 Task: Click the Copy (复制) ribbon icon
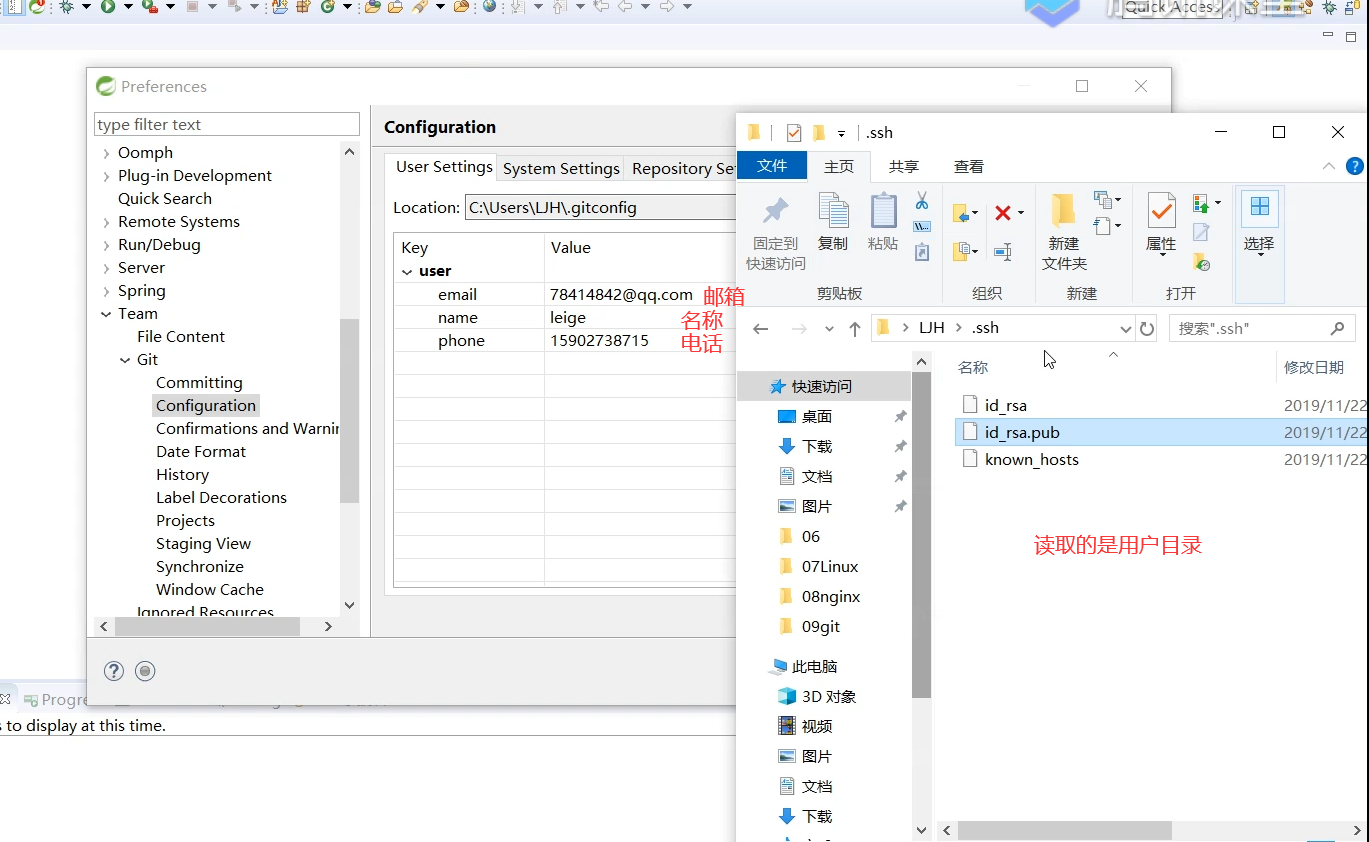pyautogui.click(x=834, y=210)
